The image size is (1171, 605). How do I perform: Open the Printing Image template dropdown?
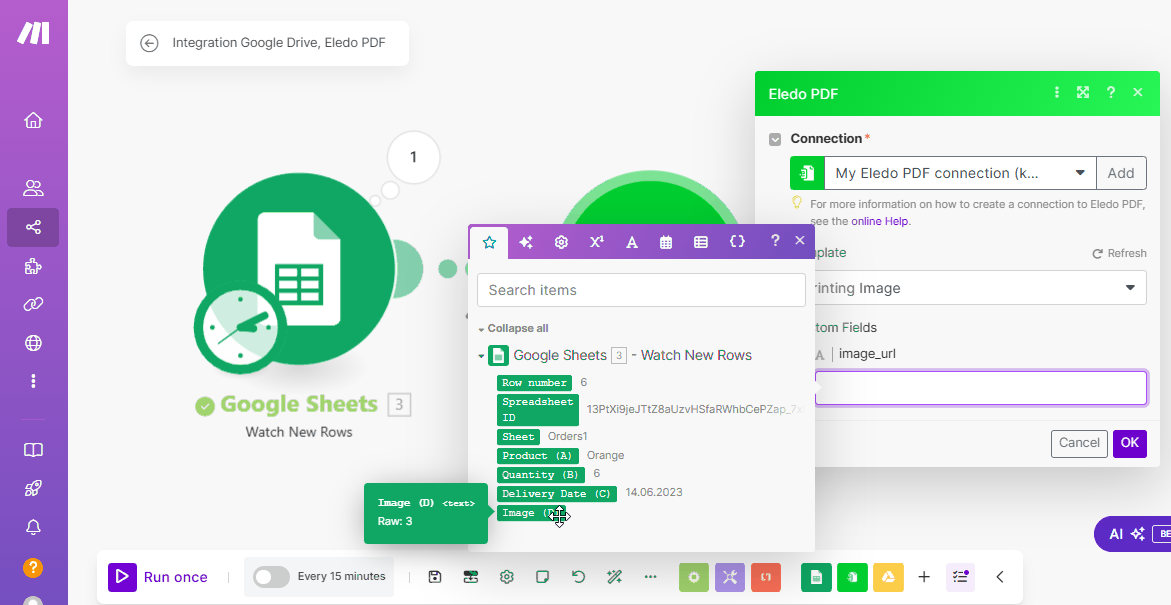(x=980, y=288)
